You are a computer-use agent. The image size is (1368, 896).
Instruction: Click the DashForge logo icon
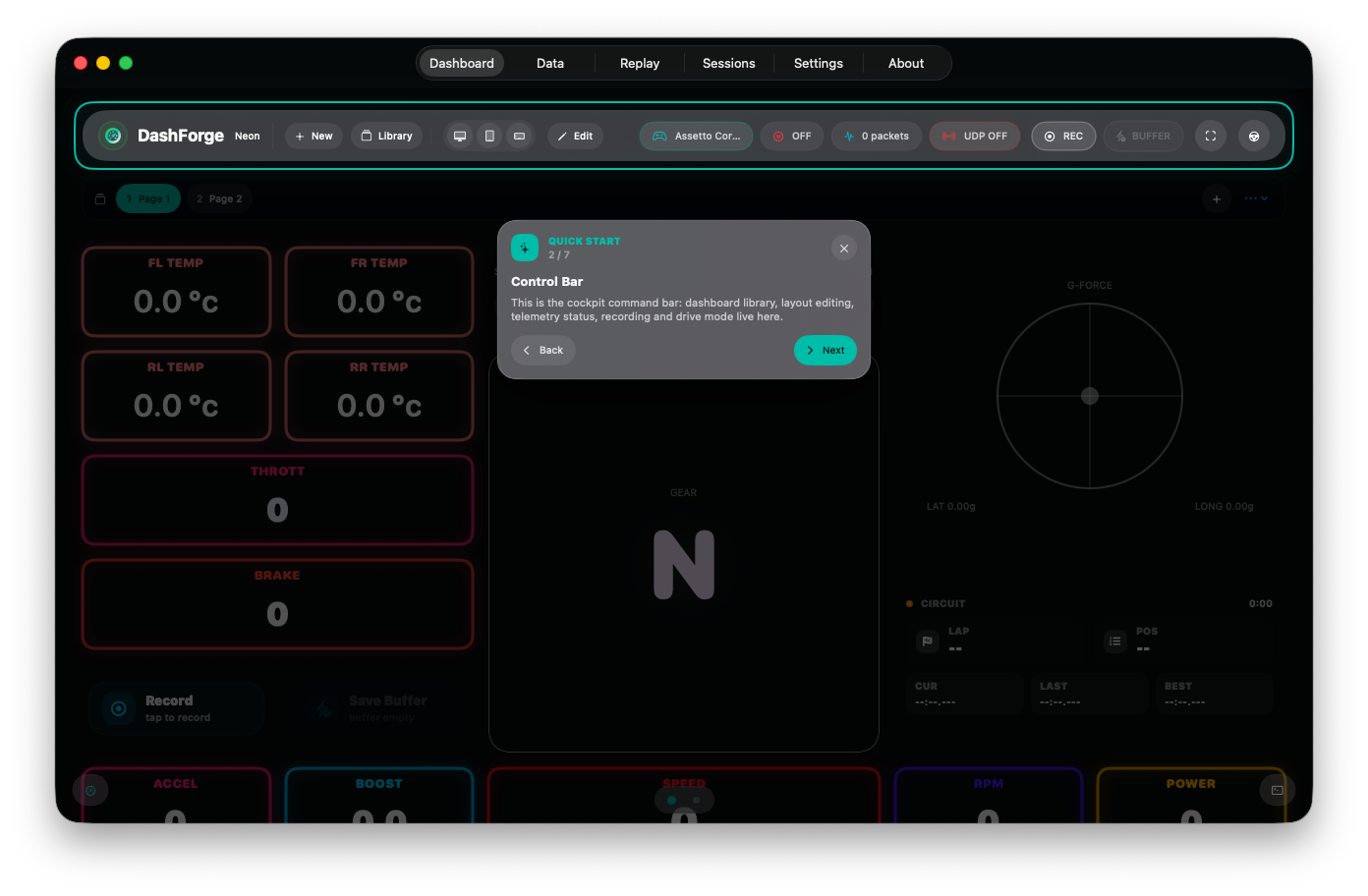[113, 136]
